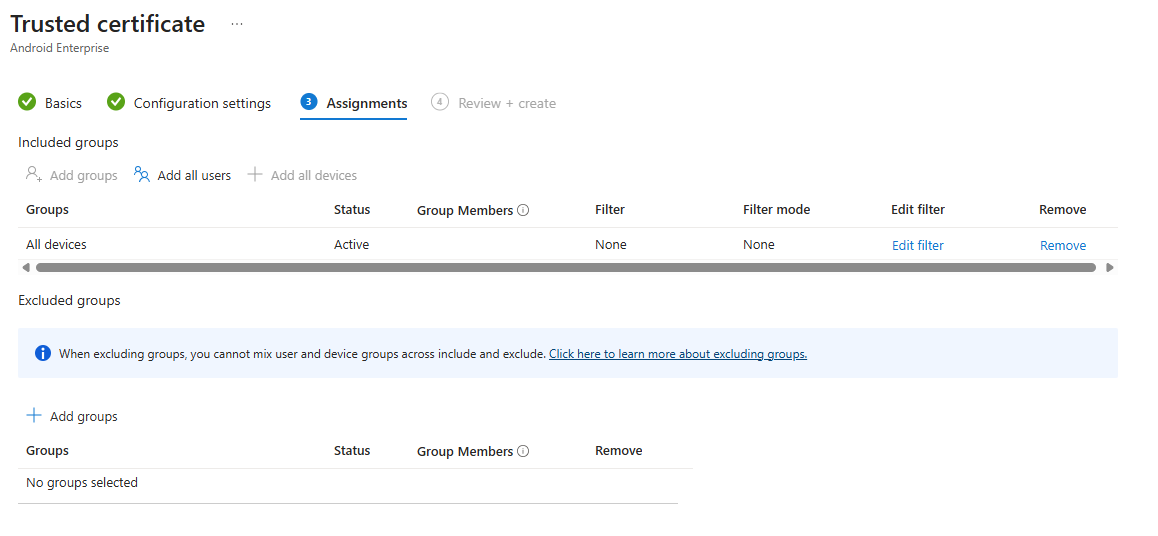Open the Basics step tab

pos(63,103)
